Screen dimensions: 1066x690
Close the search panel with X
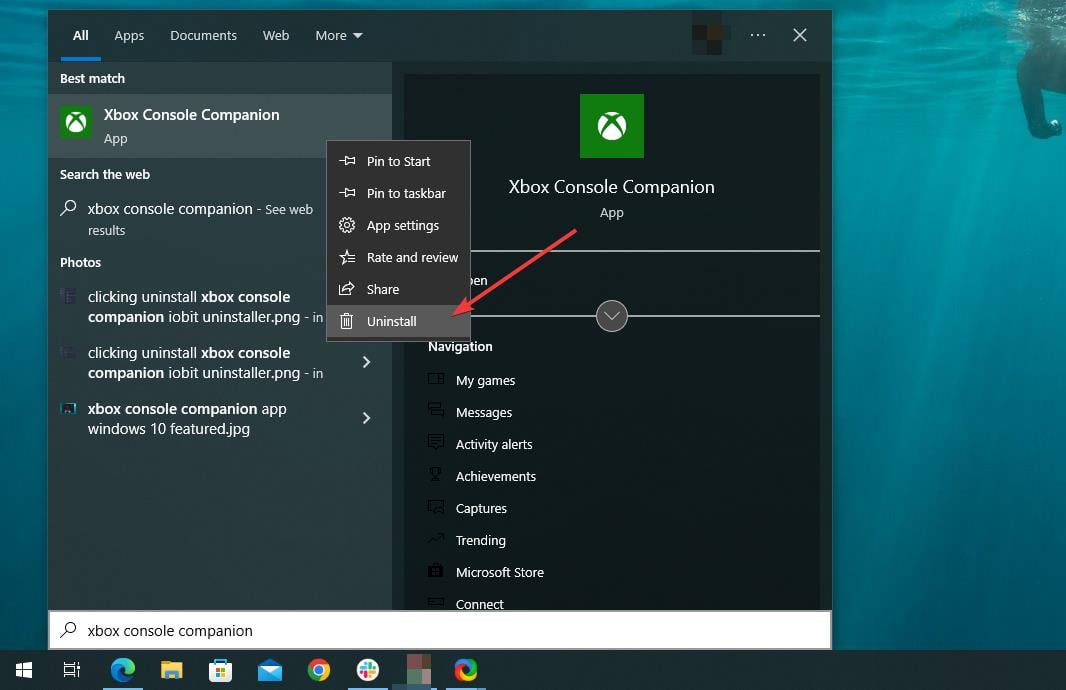pos(800,35)
